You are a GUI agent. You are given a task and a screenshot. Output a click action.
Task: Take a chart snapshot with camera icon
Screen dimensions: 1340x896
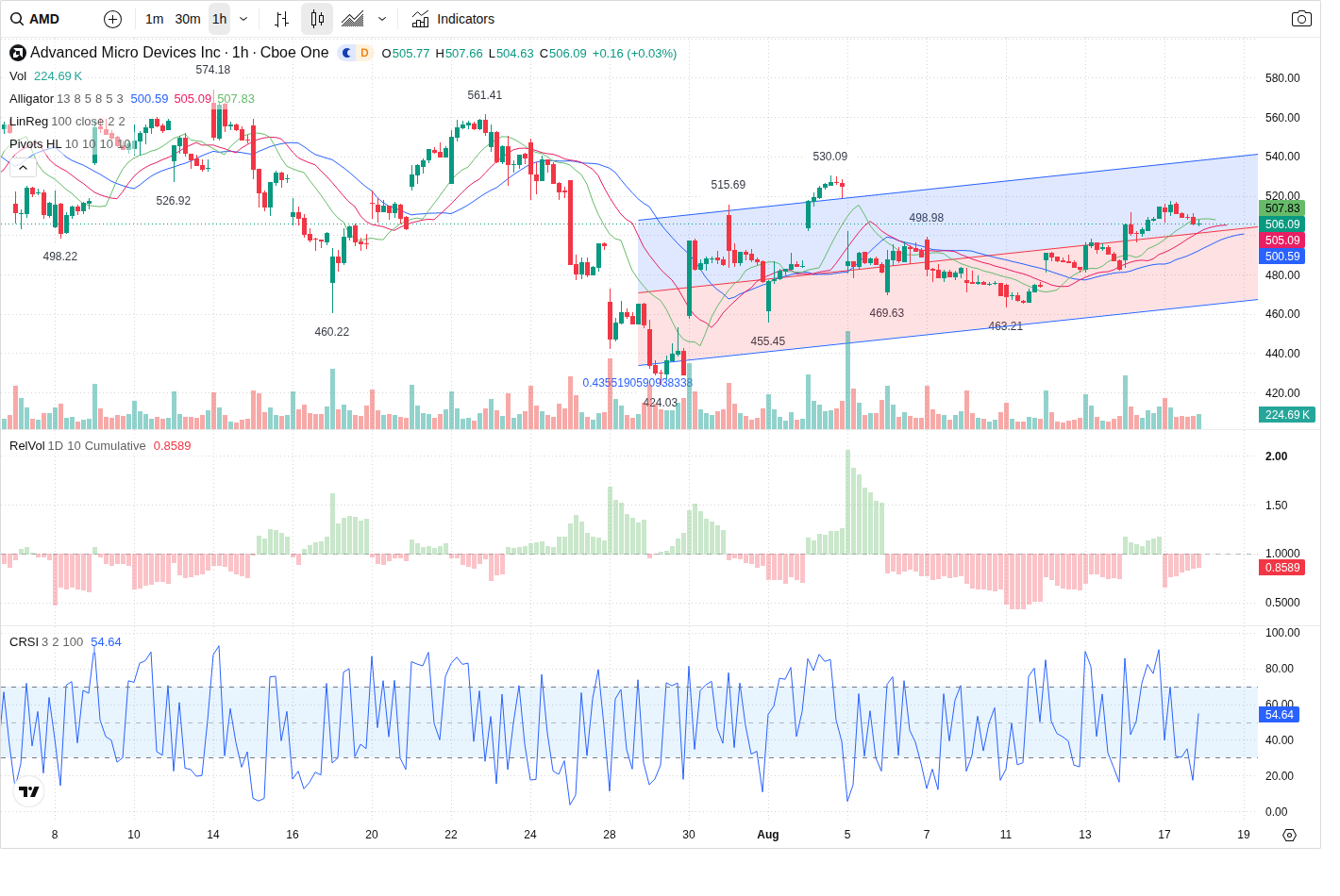1301,19
